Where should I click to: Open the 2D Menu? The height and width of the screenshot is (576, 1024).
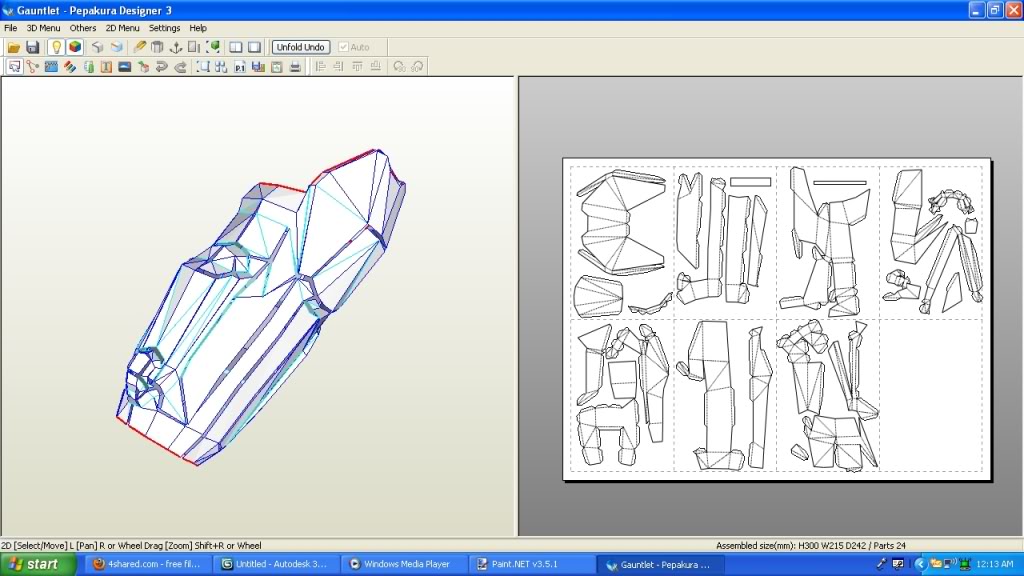click(122, 28)
